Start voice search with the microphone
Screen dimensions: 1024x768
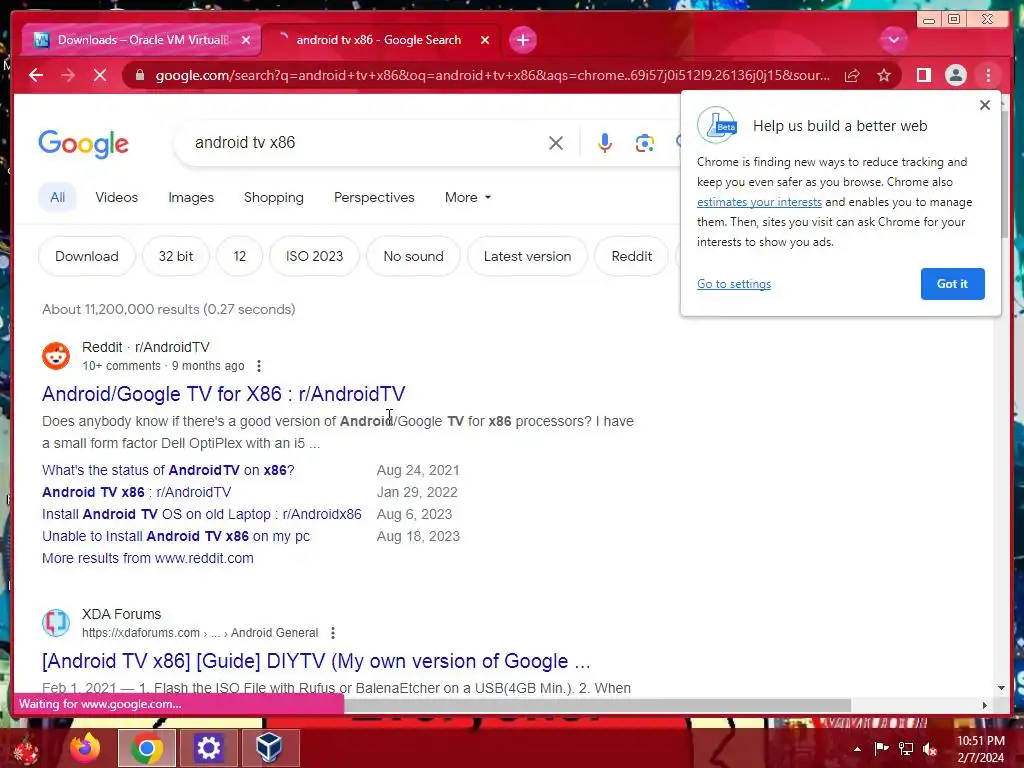[x=605, y=143]
